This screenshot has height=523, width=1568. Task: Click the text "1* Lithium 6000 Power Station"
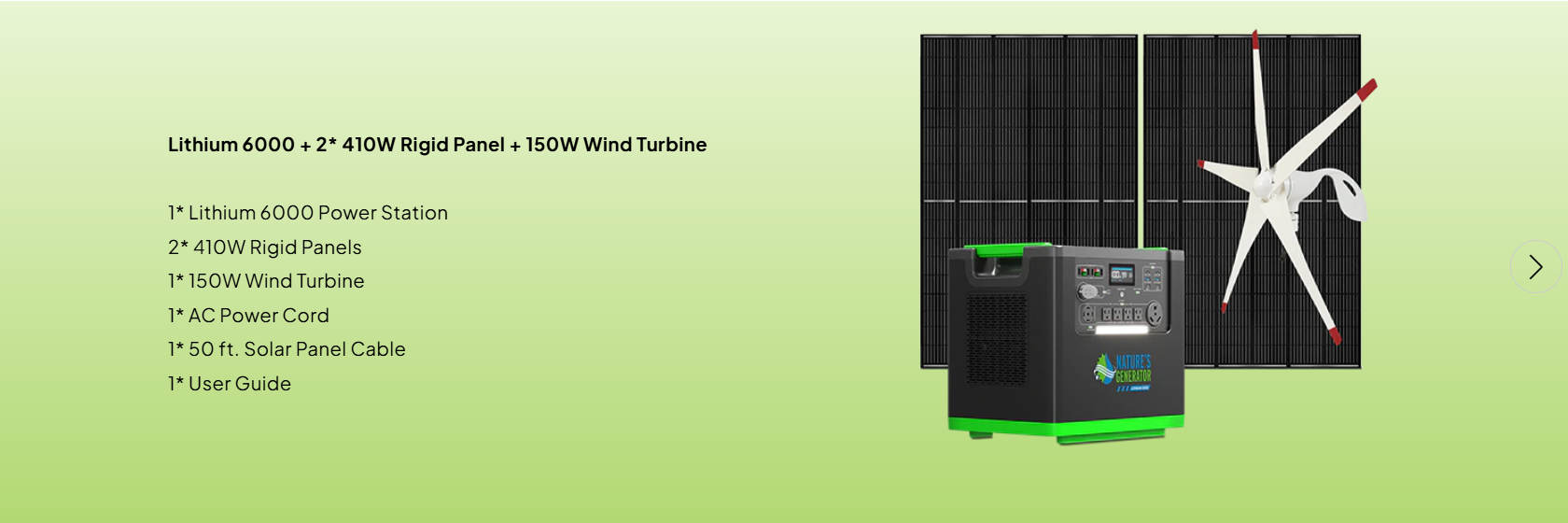point(308,213)
